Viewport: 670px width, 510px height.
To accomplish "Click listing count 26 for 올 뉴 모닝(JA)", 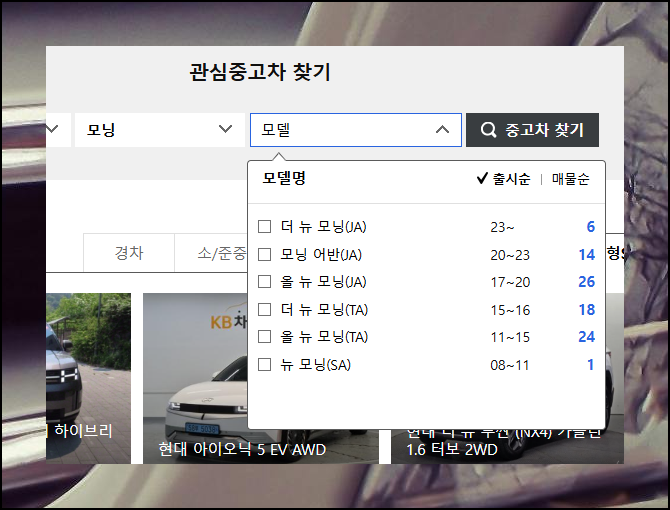I will click(587, 281).
